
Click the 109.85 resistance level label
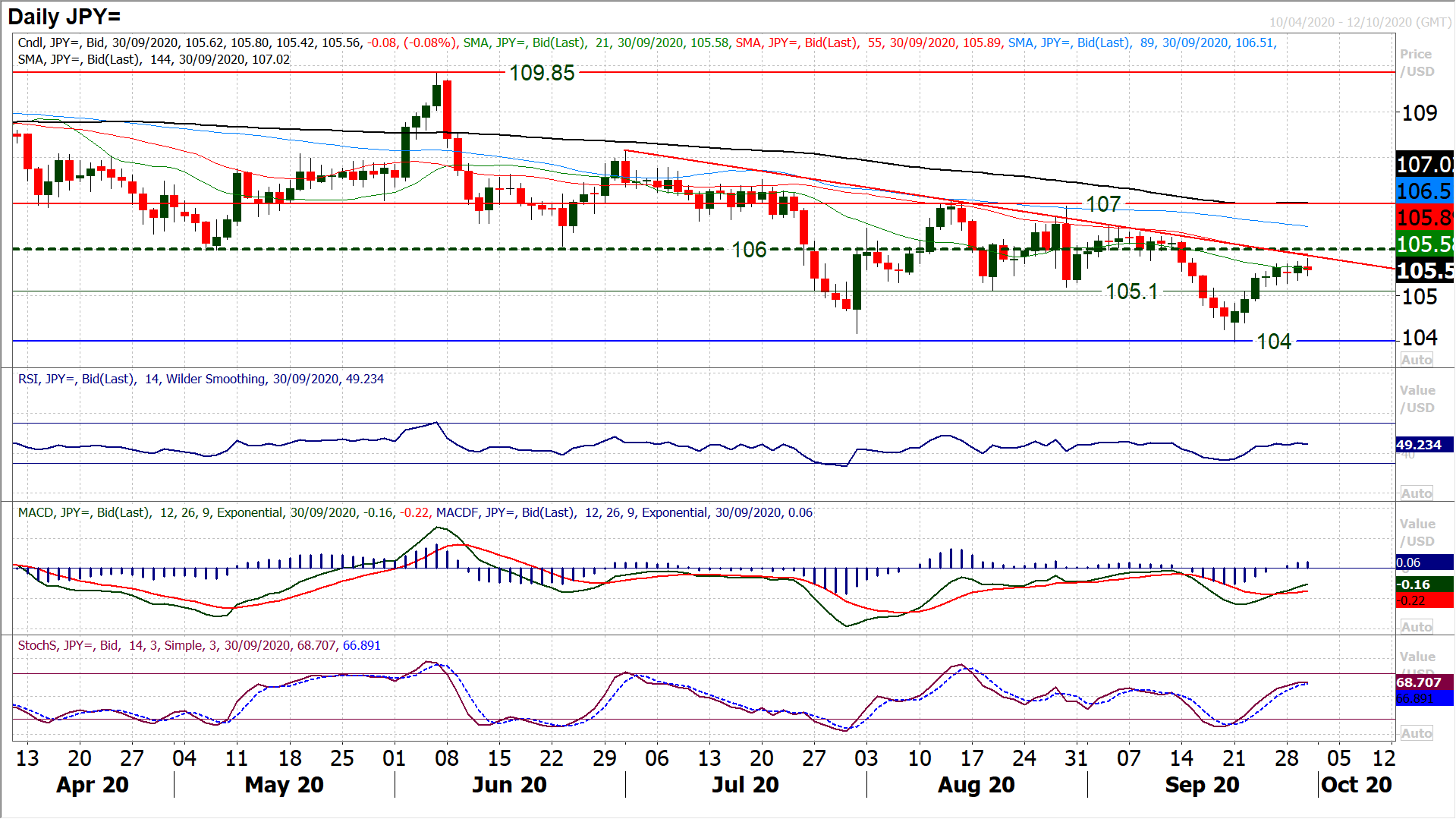tap(542, 73)
